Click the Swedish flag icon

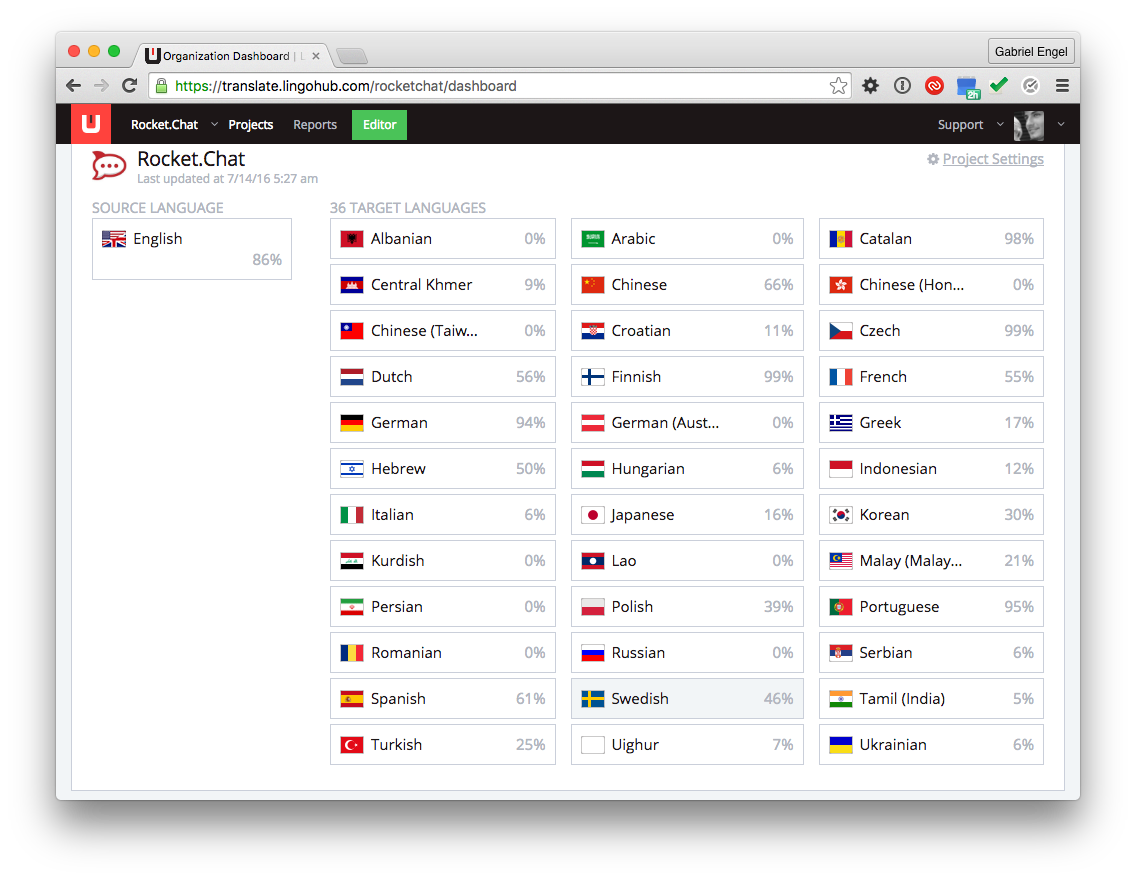593,698
